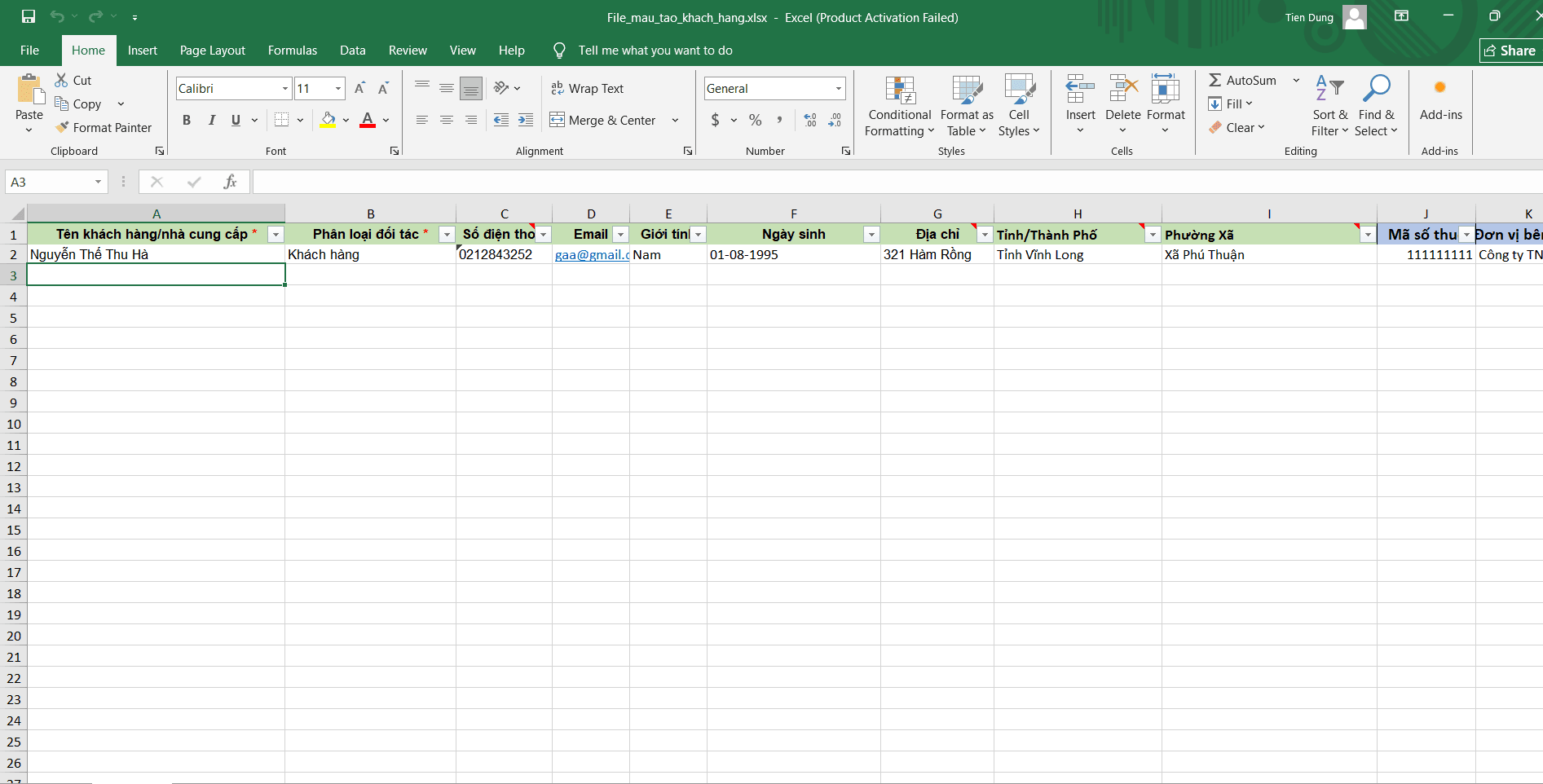Expand the General number format dropdown
Screen dimensions: 1543x784
[x=838, y=88]
